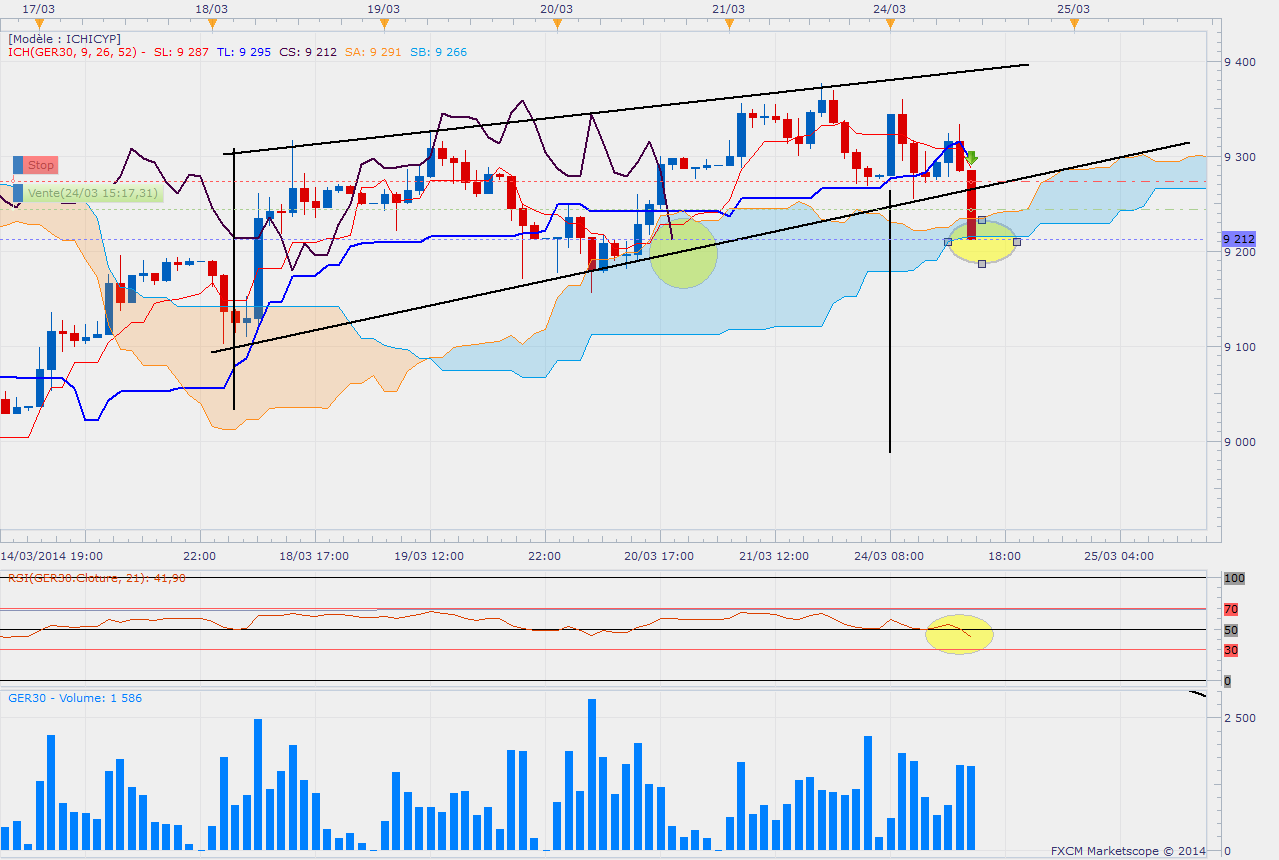Click the current price tag 9 212
Image resolution: width=1279 pixels, height=860 pixels.
point(1238,240)
